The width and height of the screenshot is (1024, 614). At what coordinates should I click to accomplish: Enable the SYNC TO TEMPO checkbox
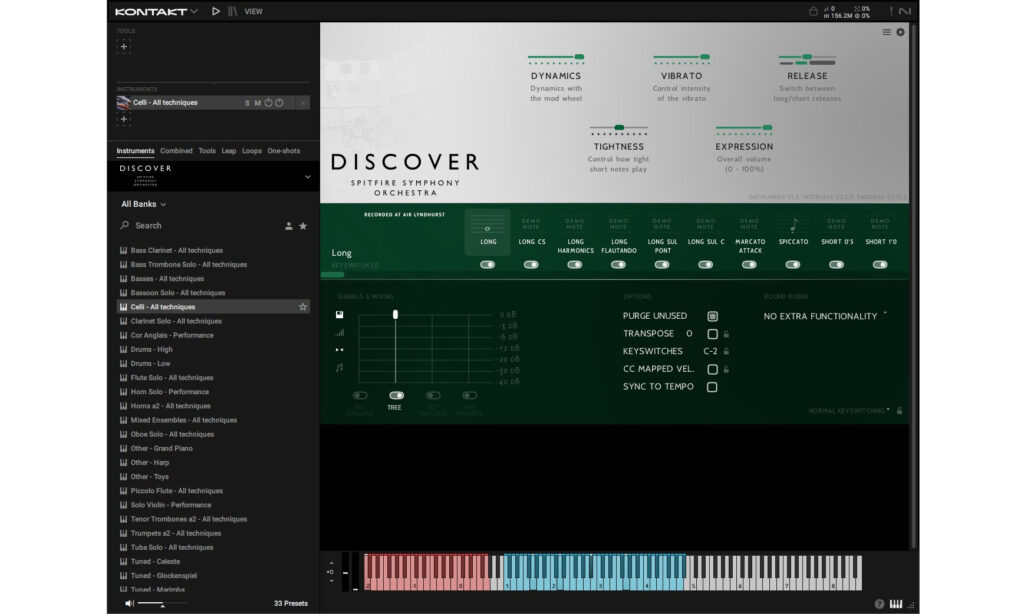pos(712,386)
